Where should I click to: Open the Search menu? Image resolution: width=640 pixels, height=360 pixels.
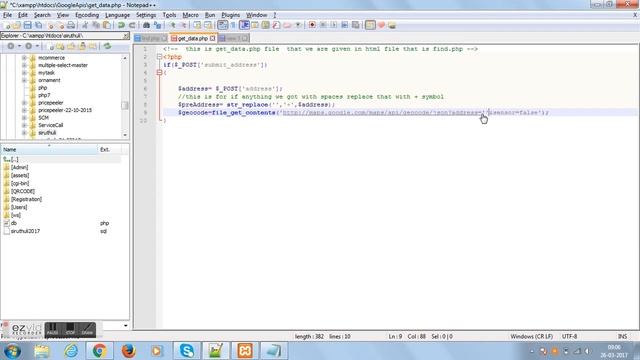(42, 15)
